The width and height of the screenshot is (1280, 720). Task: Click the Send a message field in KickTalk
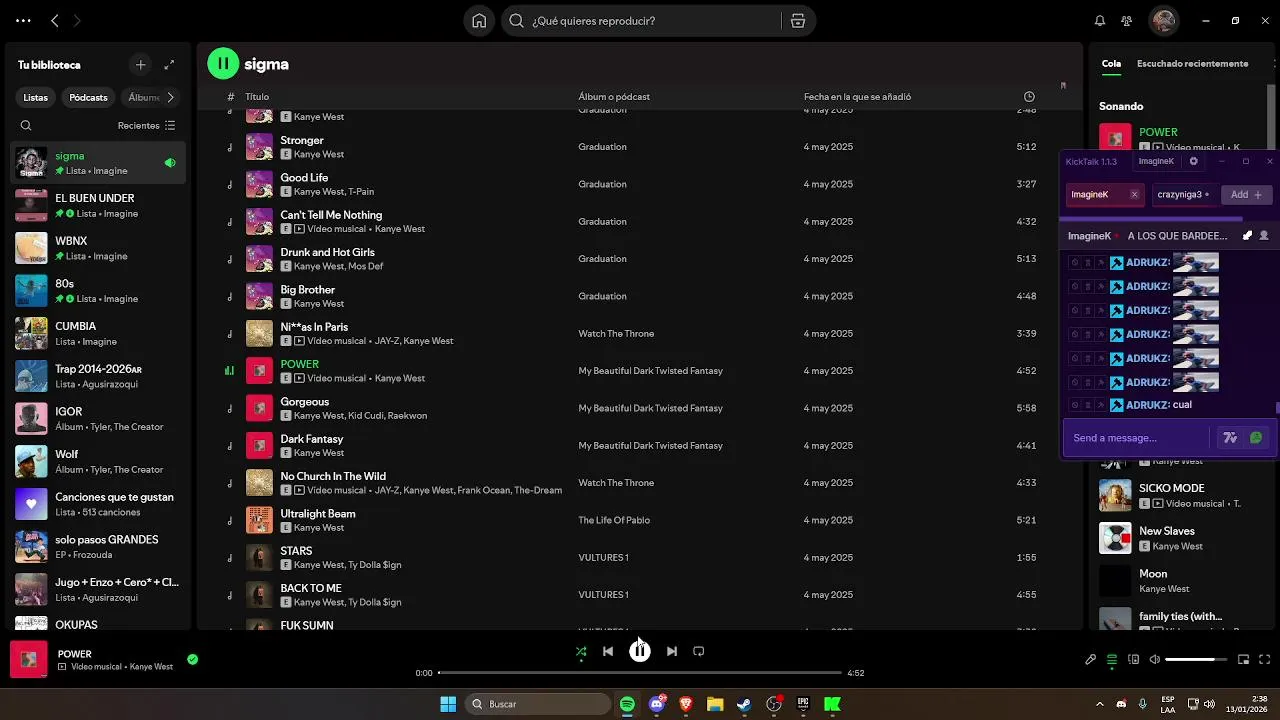point(1138,438)
